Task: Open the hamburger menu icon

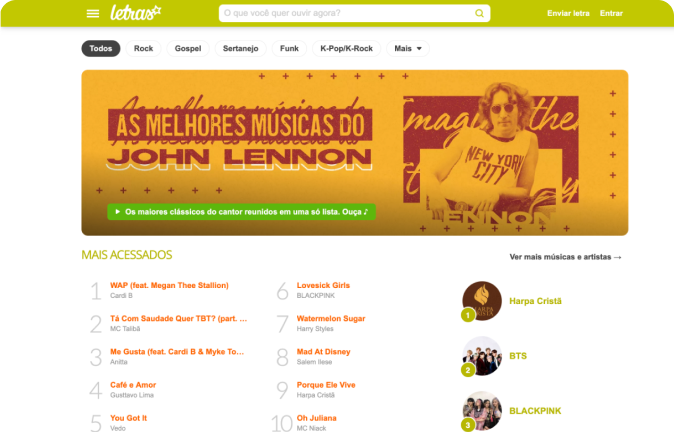Action: point(93,14)
